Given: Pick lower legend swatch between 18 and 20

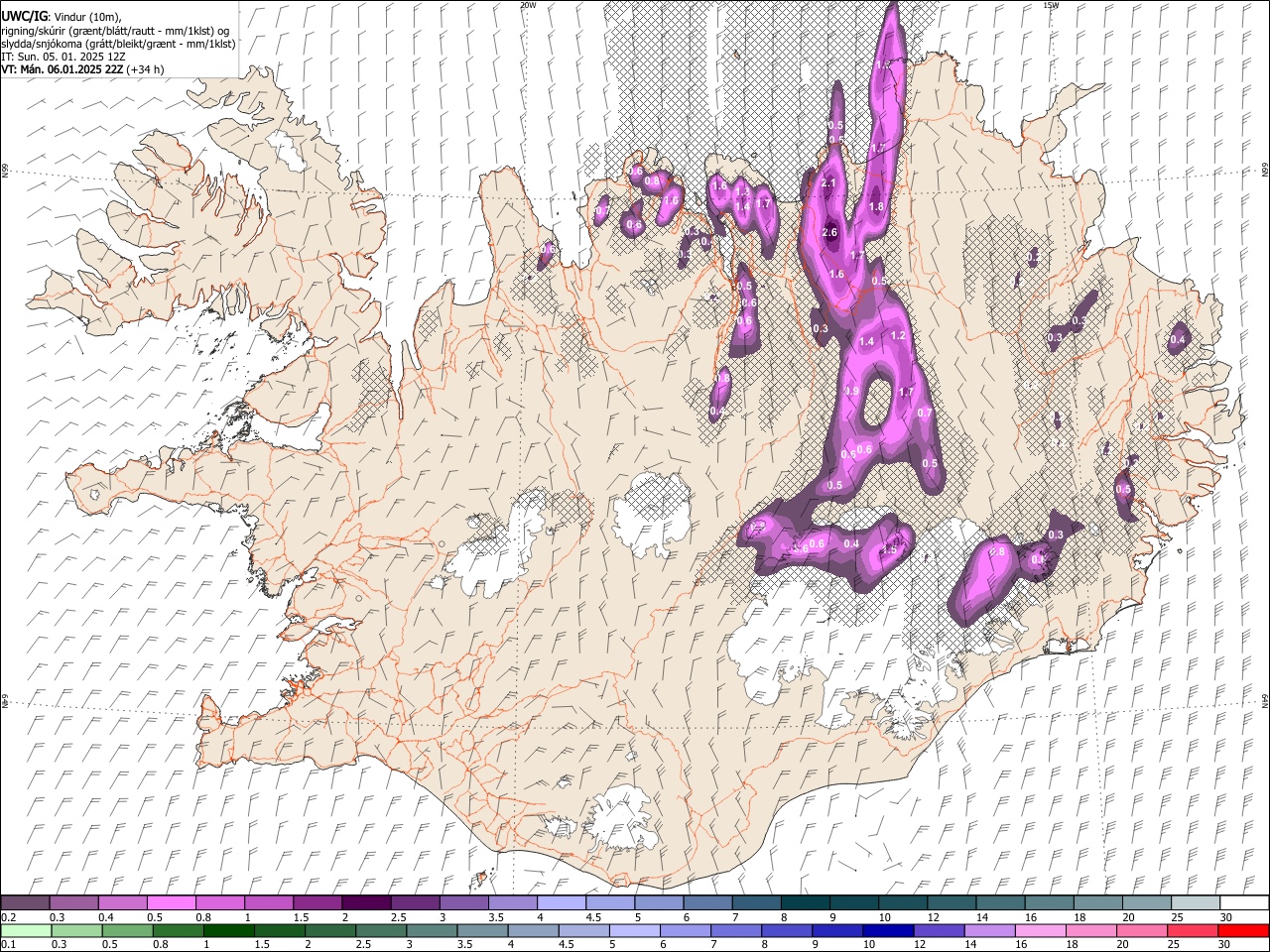Looking at the screenshot, I should click(1091, 931).
